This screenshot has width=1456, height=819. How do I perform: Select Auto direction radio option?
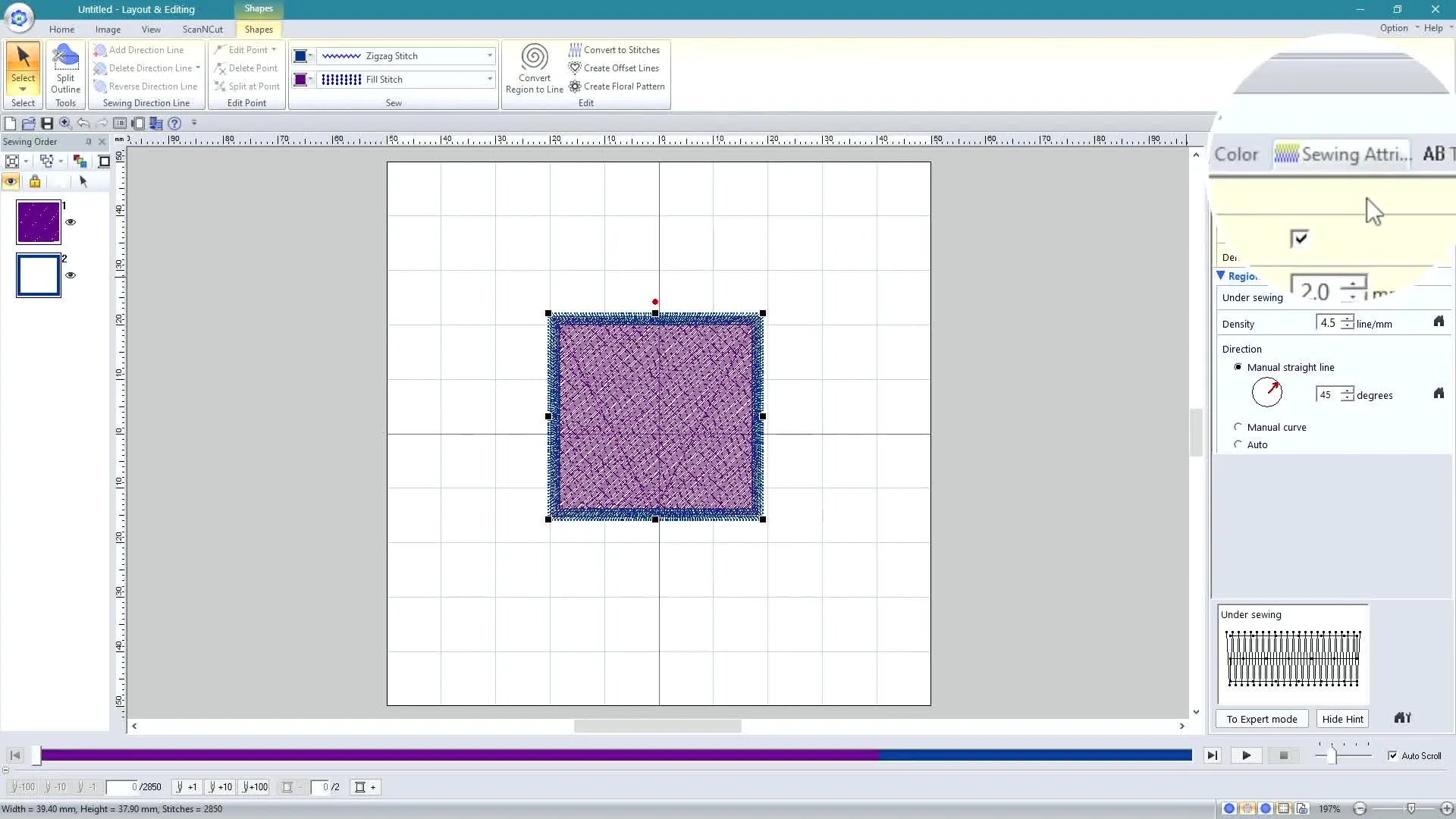(1238, 444)
